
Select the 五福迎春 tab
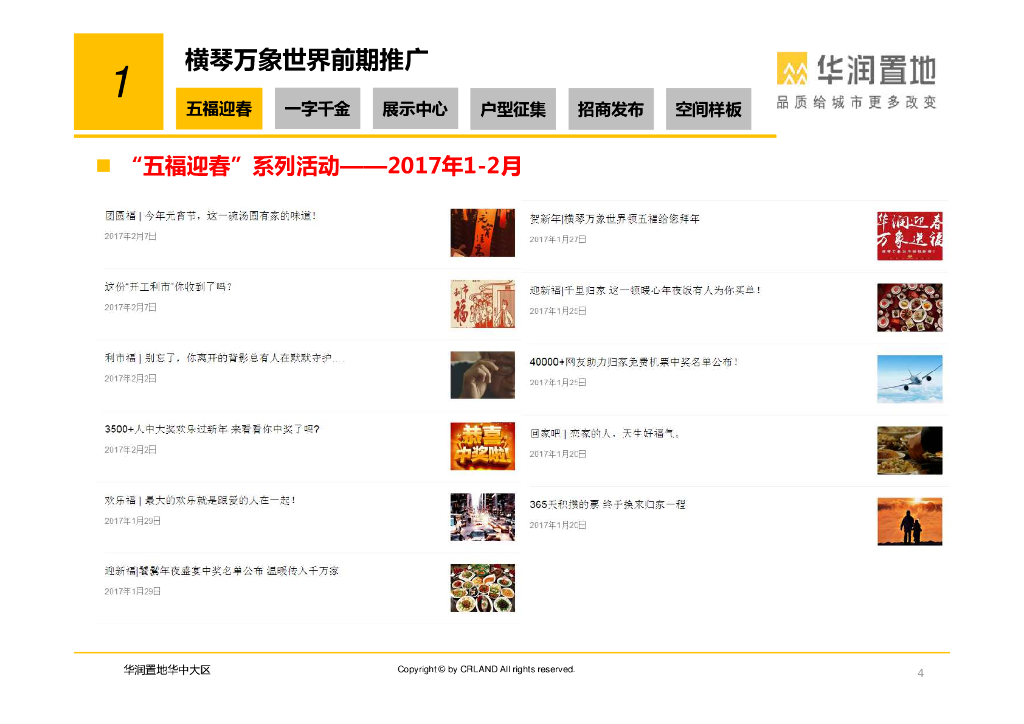pos(219,108)
